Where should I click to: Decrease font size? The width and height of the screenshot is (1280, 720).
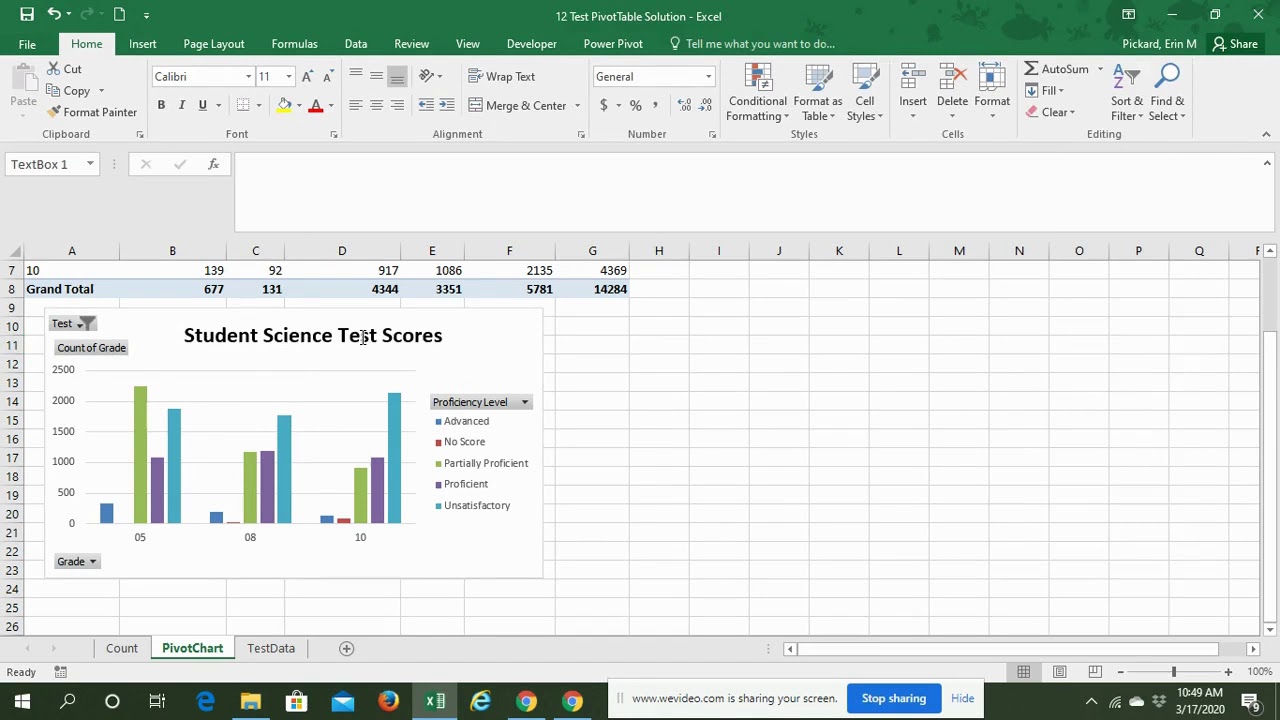326,77
